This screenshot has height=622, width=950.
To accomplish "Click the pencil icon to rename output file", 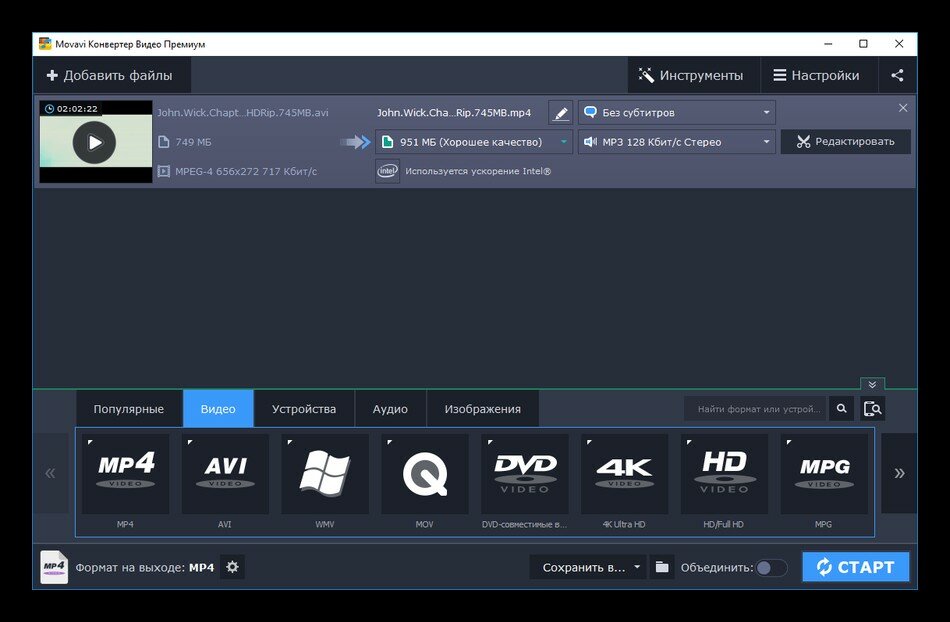I will (561, 113).
